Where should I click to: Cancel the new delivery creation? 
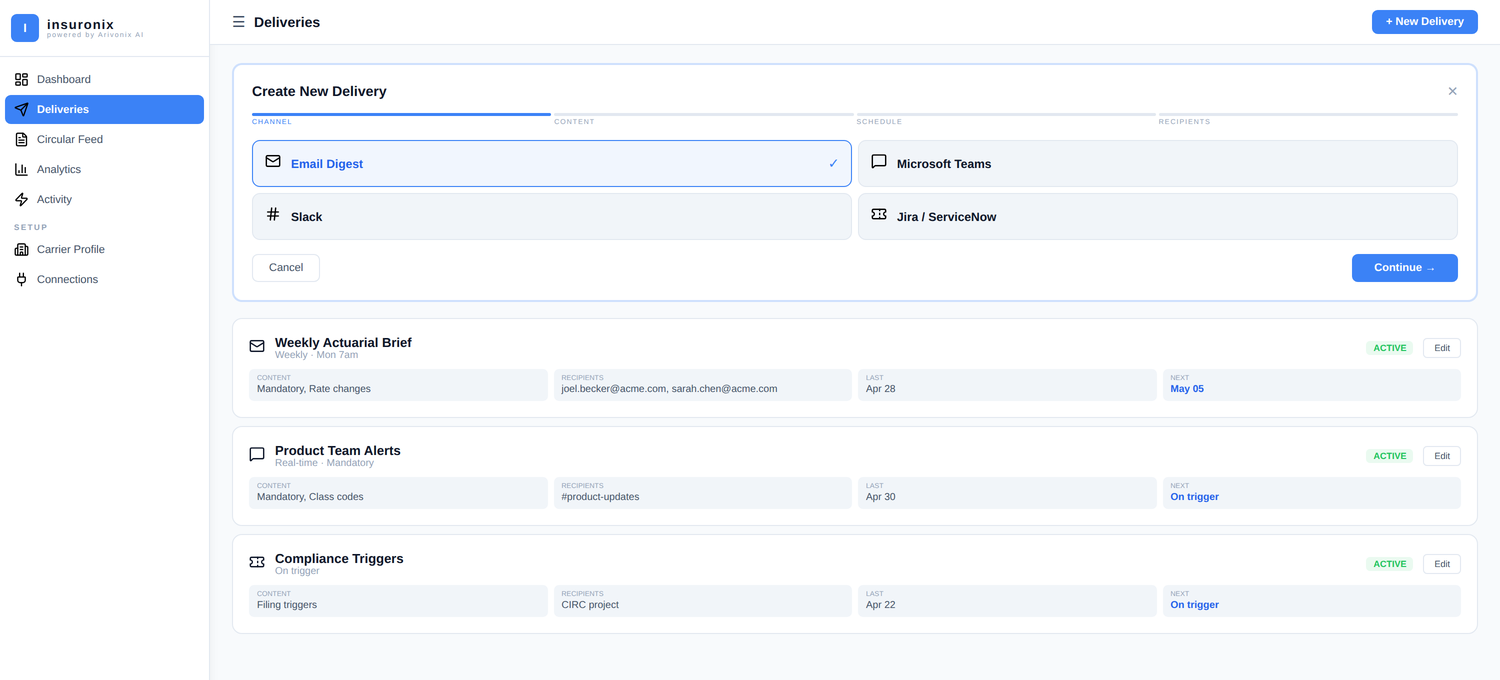(x=286, y=268)
